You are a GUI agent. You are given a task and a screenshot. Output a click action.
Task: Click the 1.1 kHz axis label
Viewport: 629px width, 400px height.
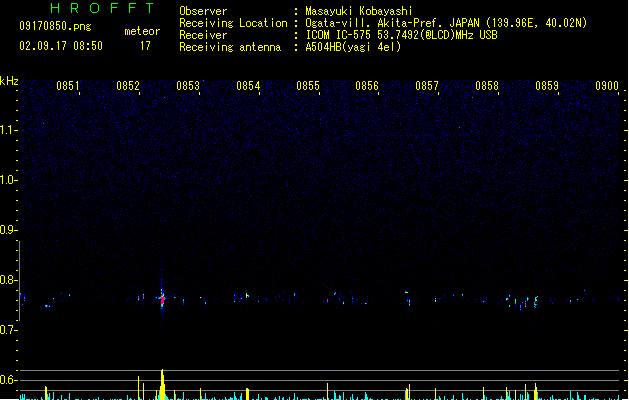(8, 130)
